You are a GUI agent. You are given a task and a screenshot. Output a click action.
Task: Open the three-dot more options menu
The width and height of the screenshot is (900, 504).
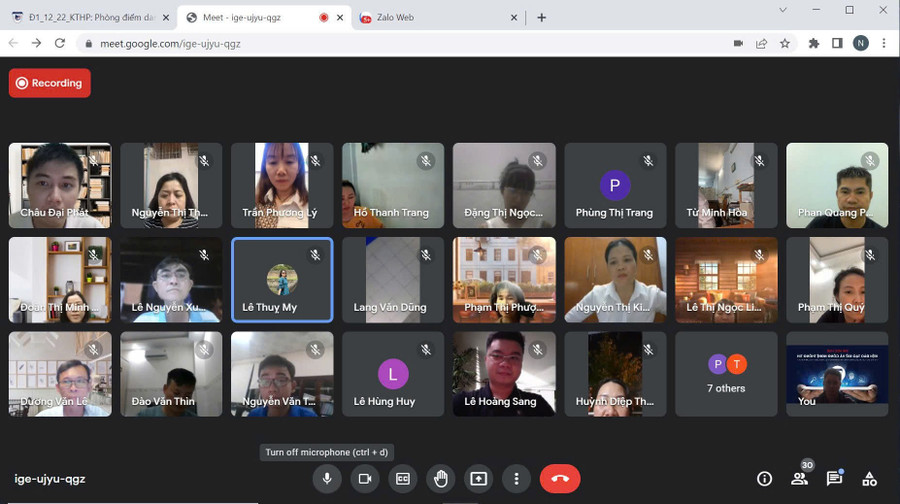pos(517,479)
